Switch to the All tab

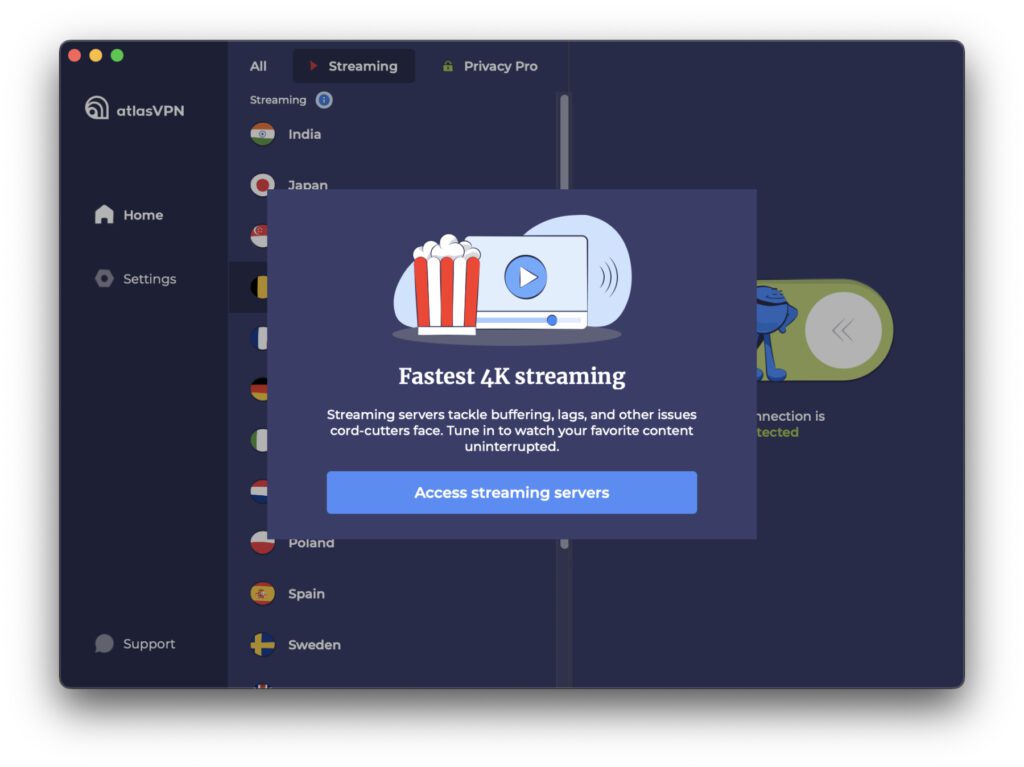(257, 66)
